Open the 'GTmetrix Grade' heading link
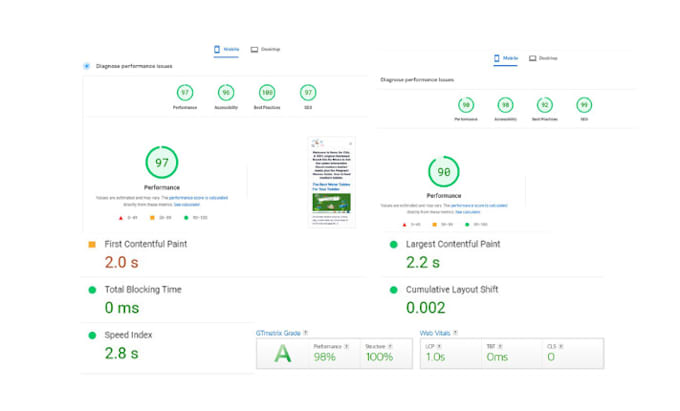This screenshot has width=680, height=411. 278,333
